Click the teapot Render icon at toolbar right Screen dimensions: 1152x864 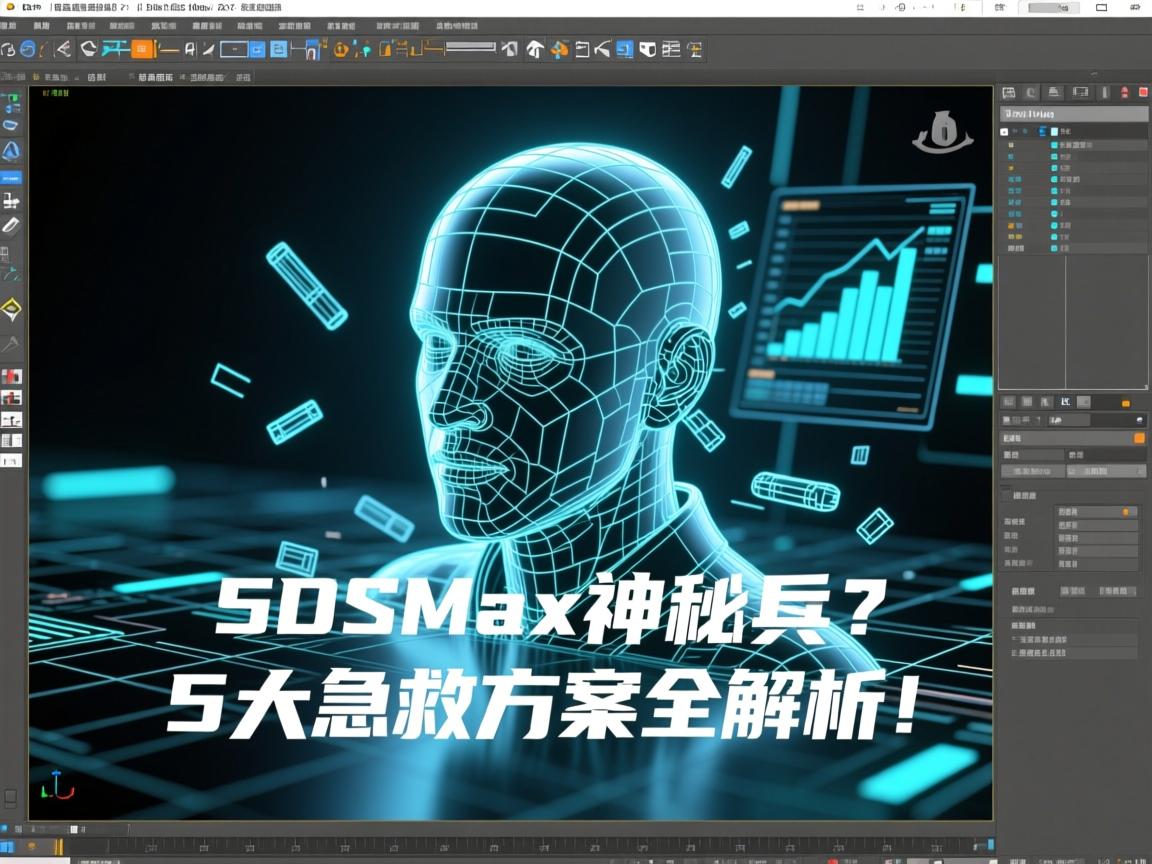[x=694, y=49]
